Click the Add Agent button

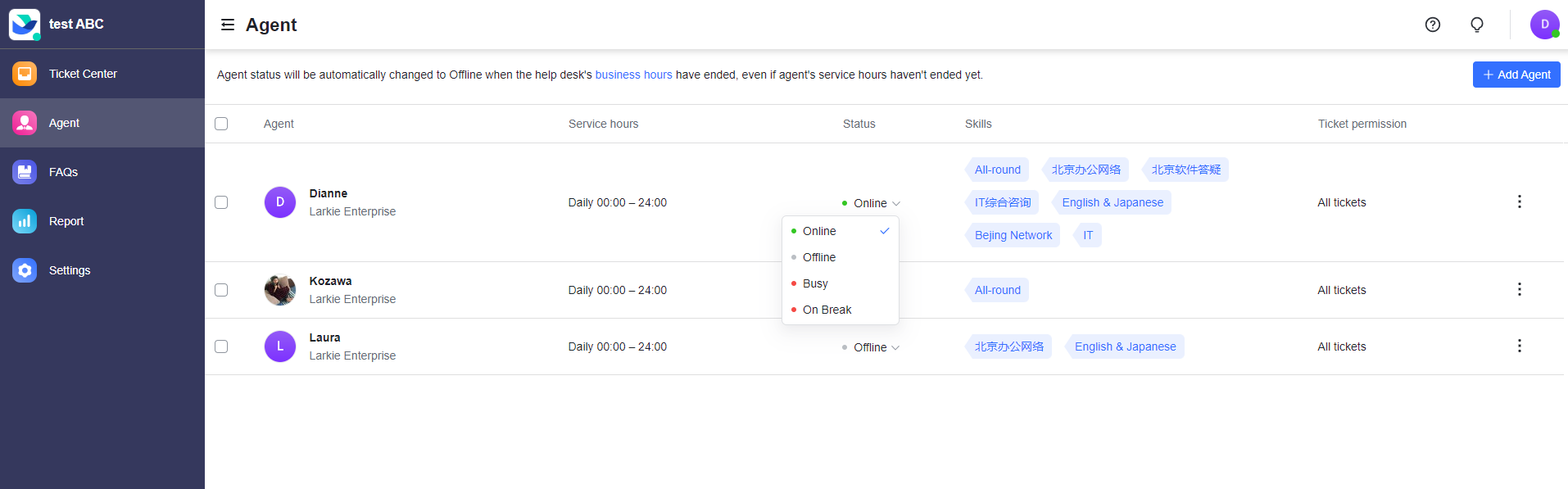(x=1516, y=75)
